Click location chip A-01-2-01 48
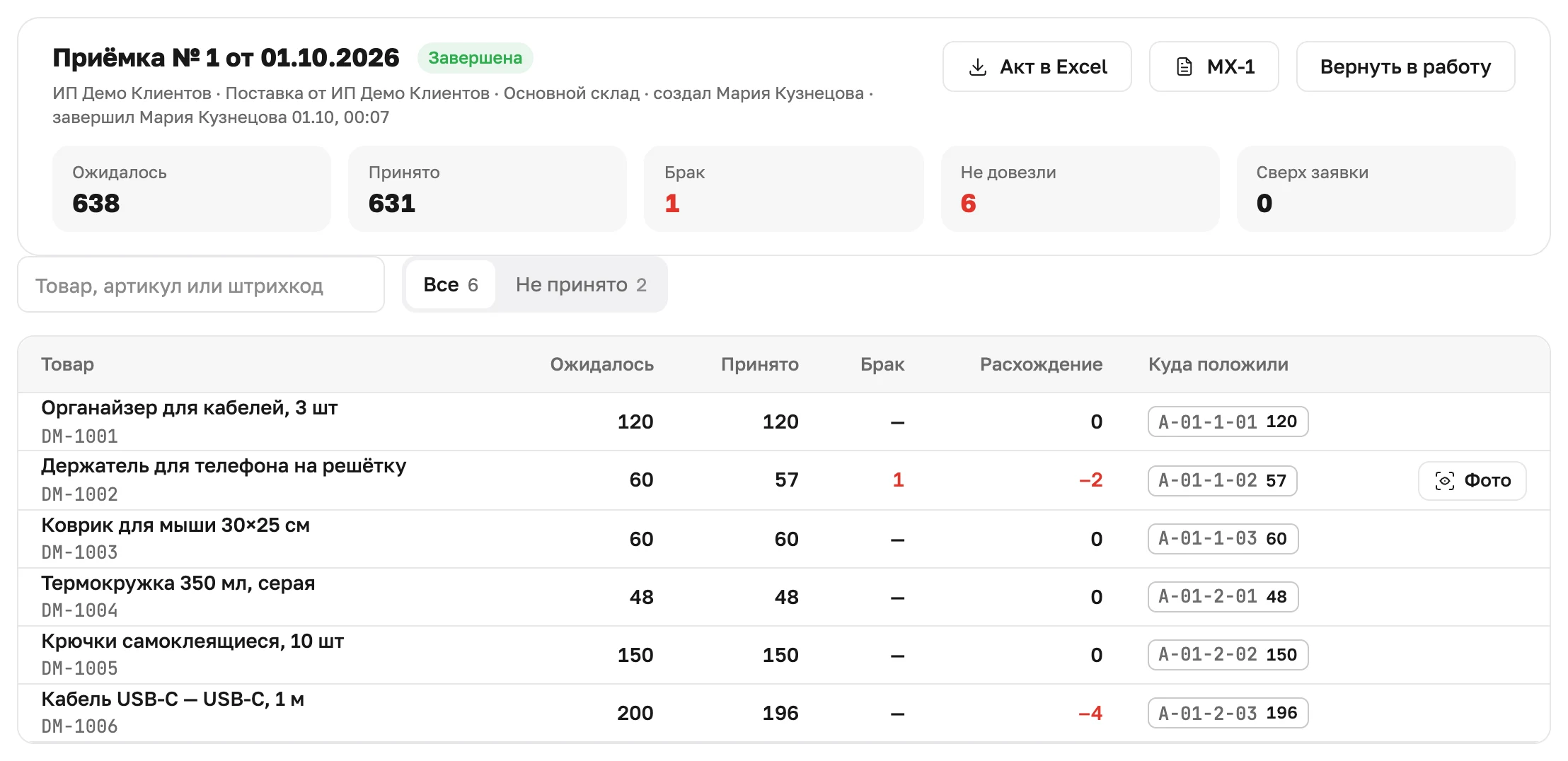 coord(1223,597)
